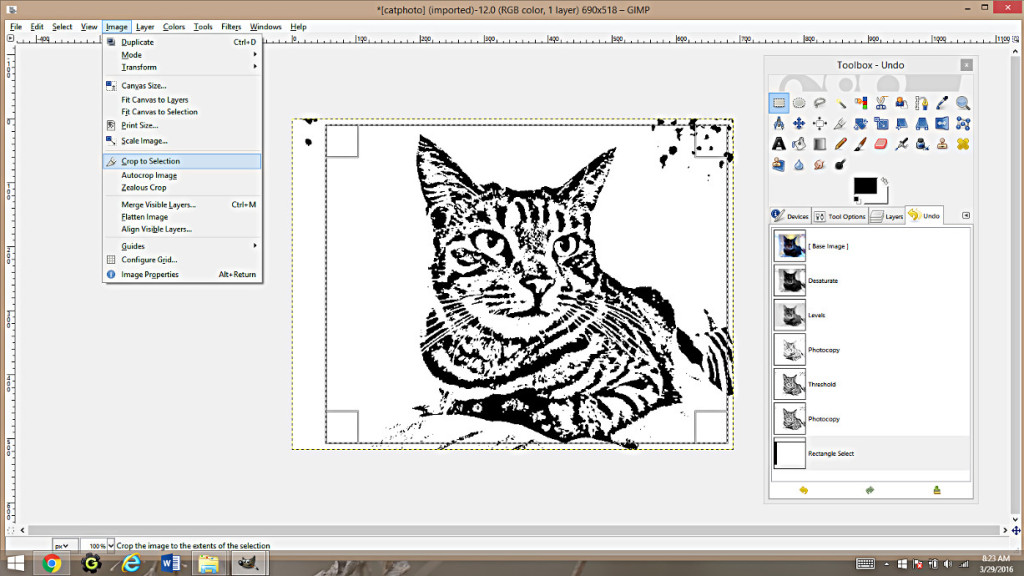The image size is (1024, 576).
Task: Choose Flatten Image
Action: coord(145,216)
